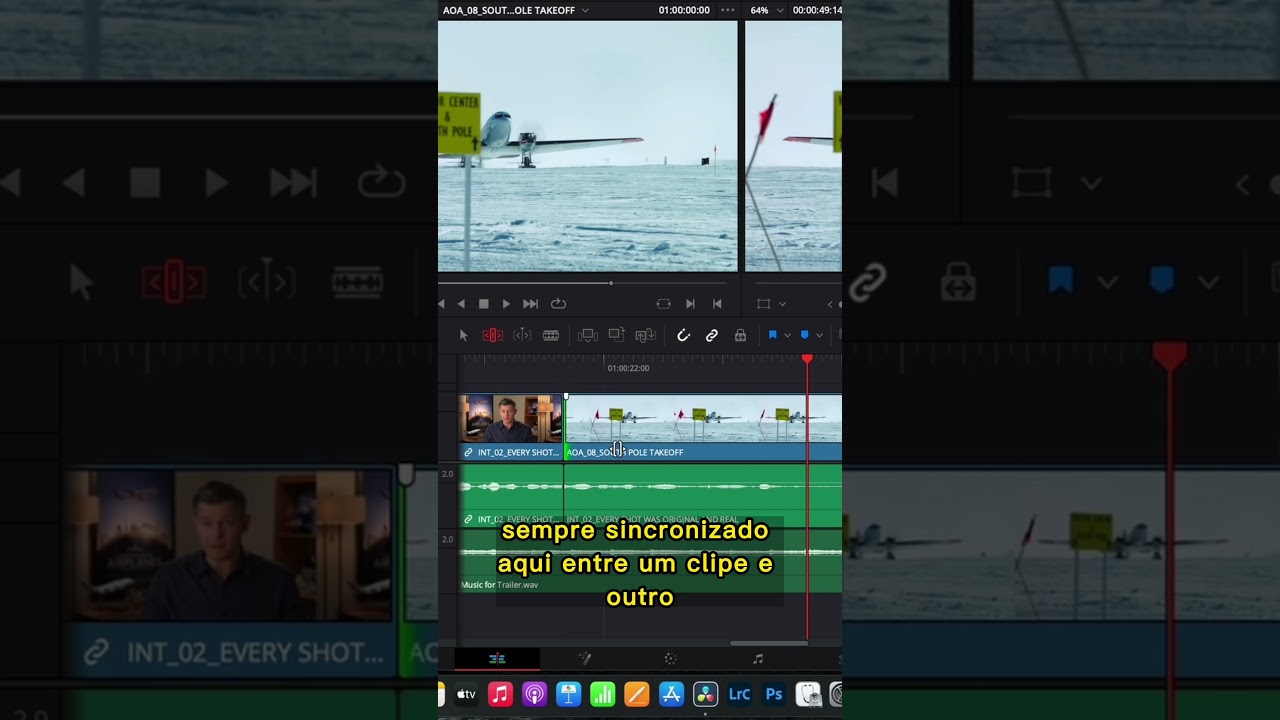Play forward in the source viewer
This screenshot has height=720, width=1280.
coord(506,304)
